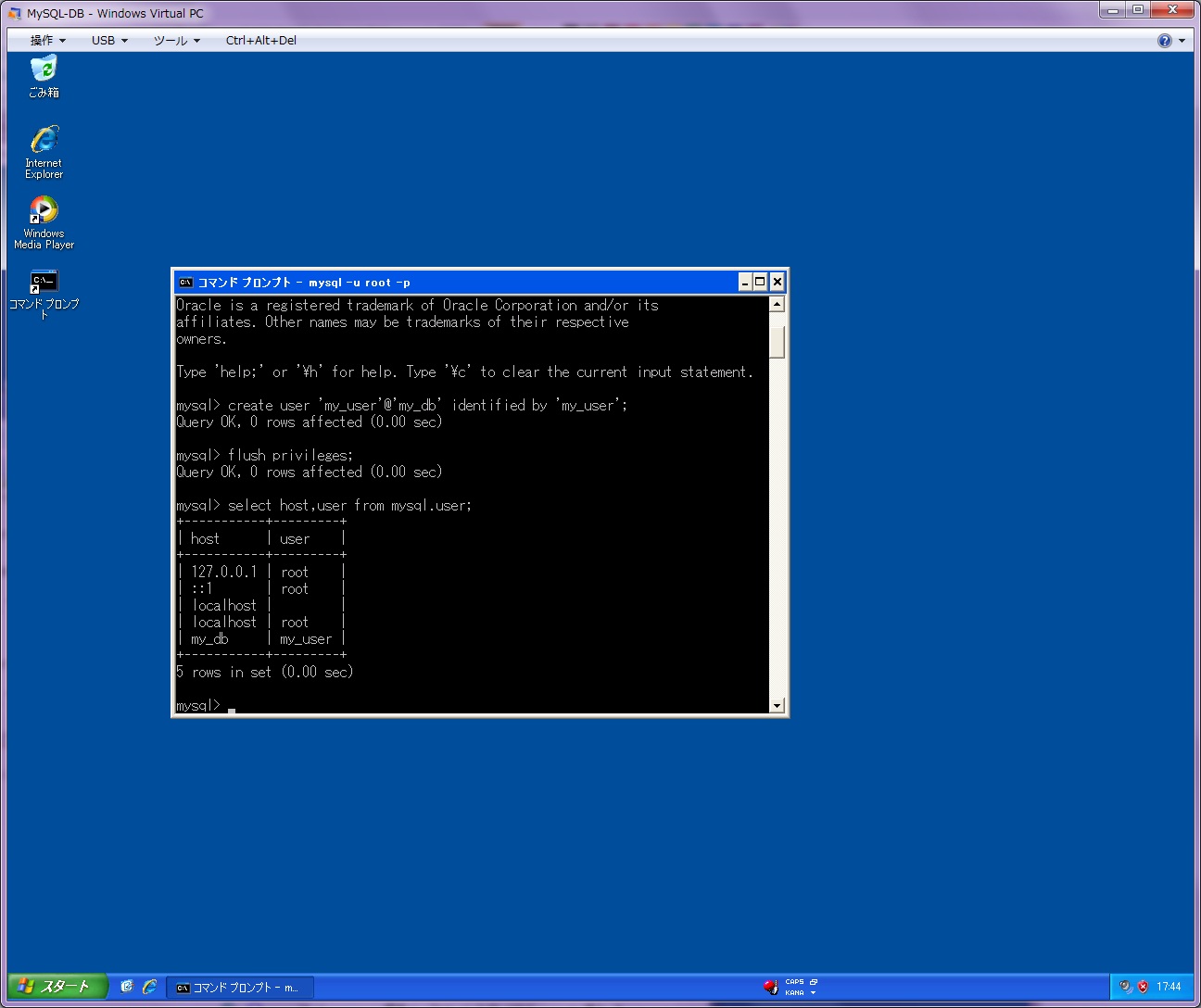This screenshot has height=1008, width=1201.
Task: Select the コマンド プロンプト taskbar button
Action: click(242, 988)
